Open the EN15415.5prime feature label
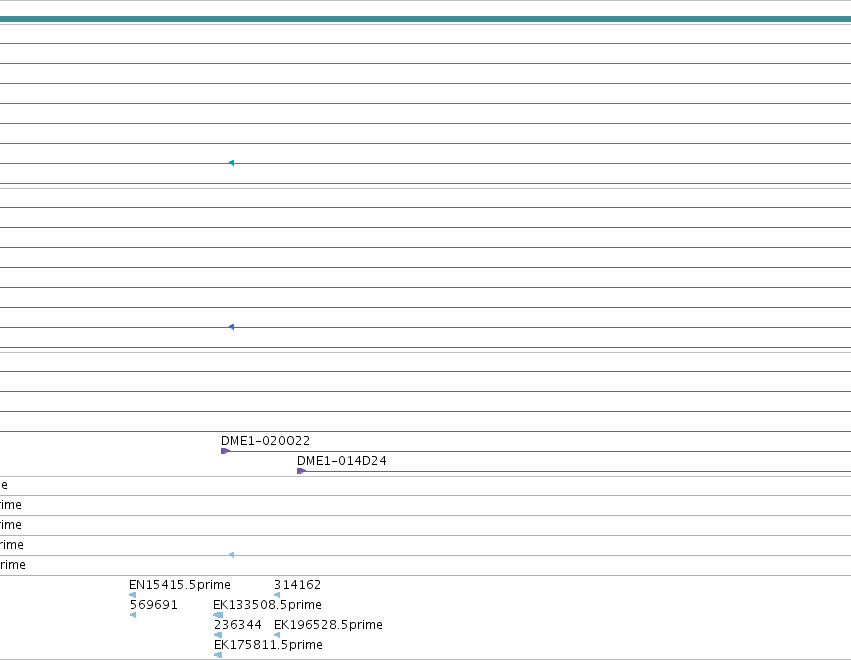Screen dimensions: 851x660 pyautogui.click(x=180, y=585)
